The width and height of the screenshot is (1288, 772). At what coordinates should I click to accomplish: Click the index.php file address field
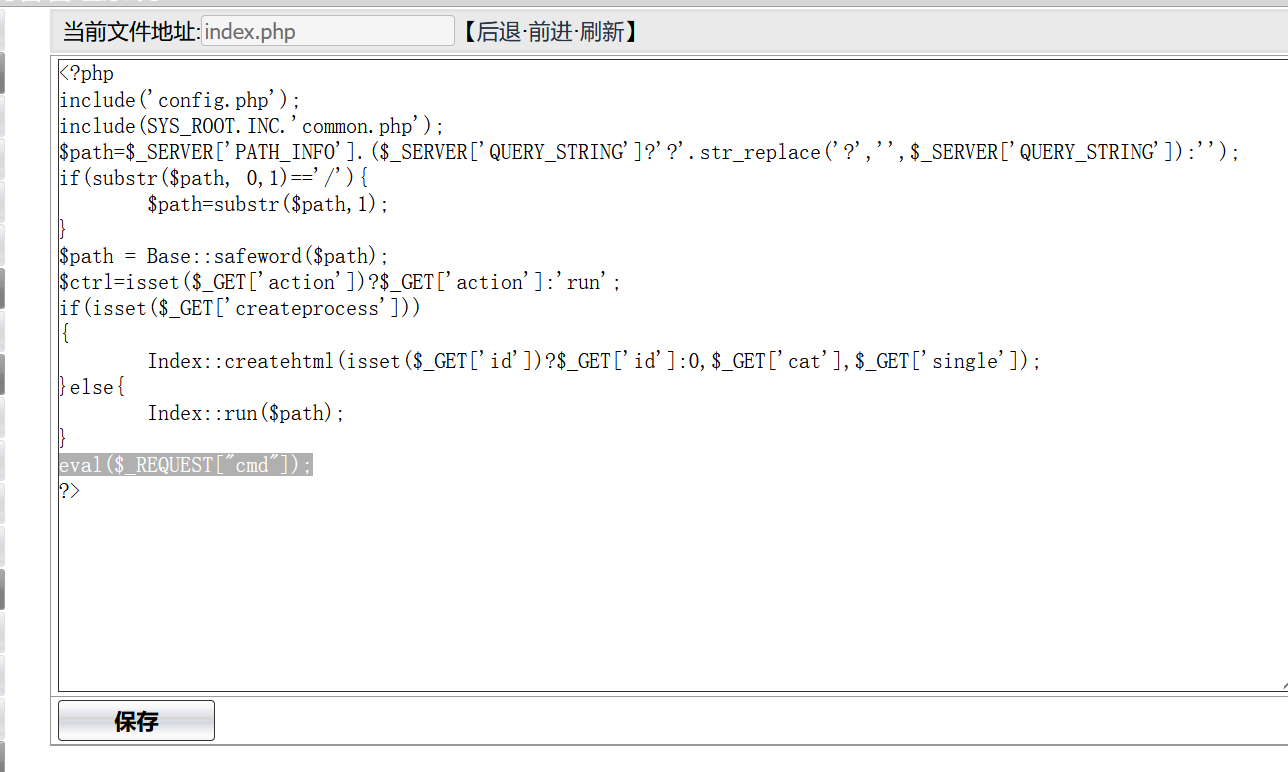pyautogui.click(x=328, y=31)
